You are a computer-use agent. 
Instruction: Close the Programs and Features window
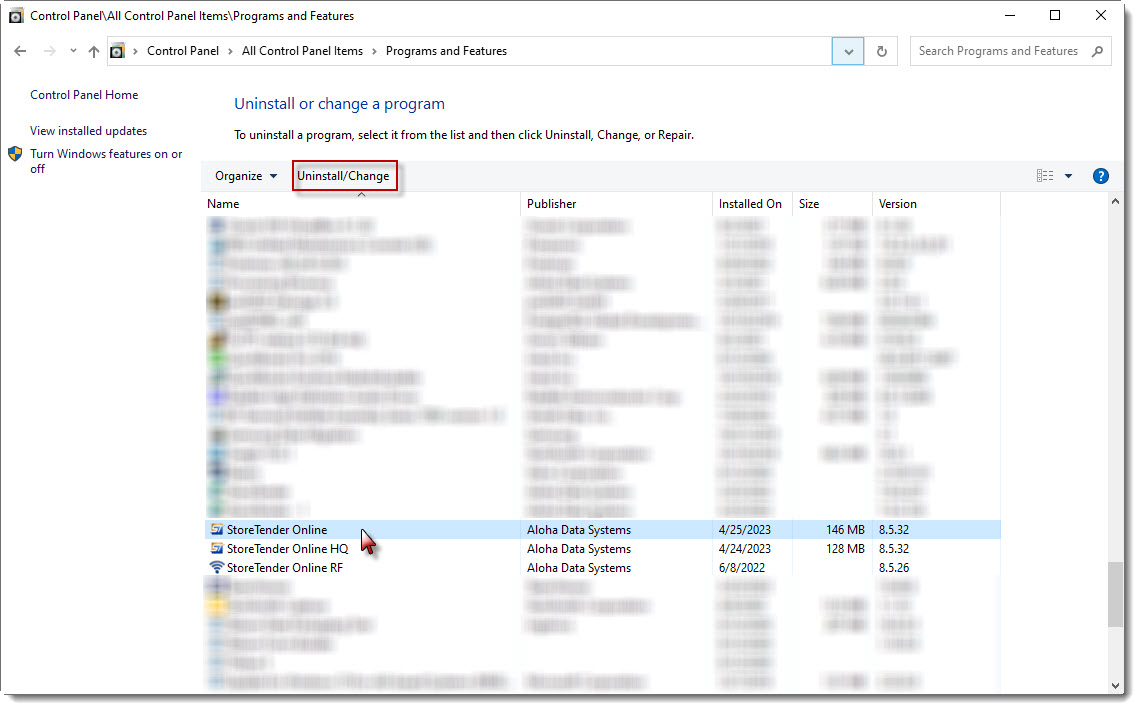click(x=1101, y=15)
